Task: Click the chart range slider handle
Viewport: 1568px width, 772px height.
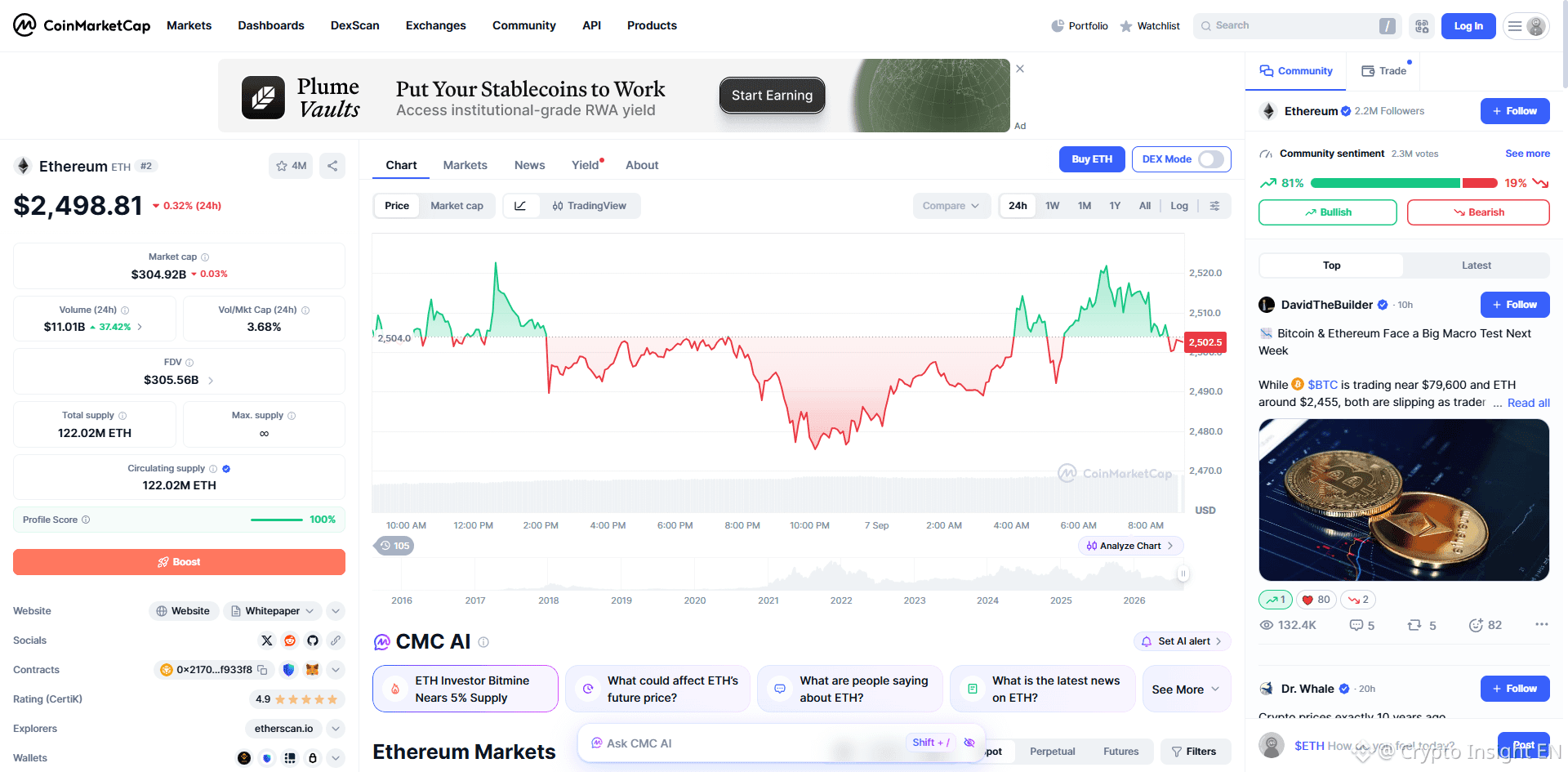Action: pyautogui.click(x=1183, y=573)
